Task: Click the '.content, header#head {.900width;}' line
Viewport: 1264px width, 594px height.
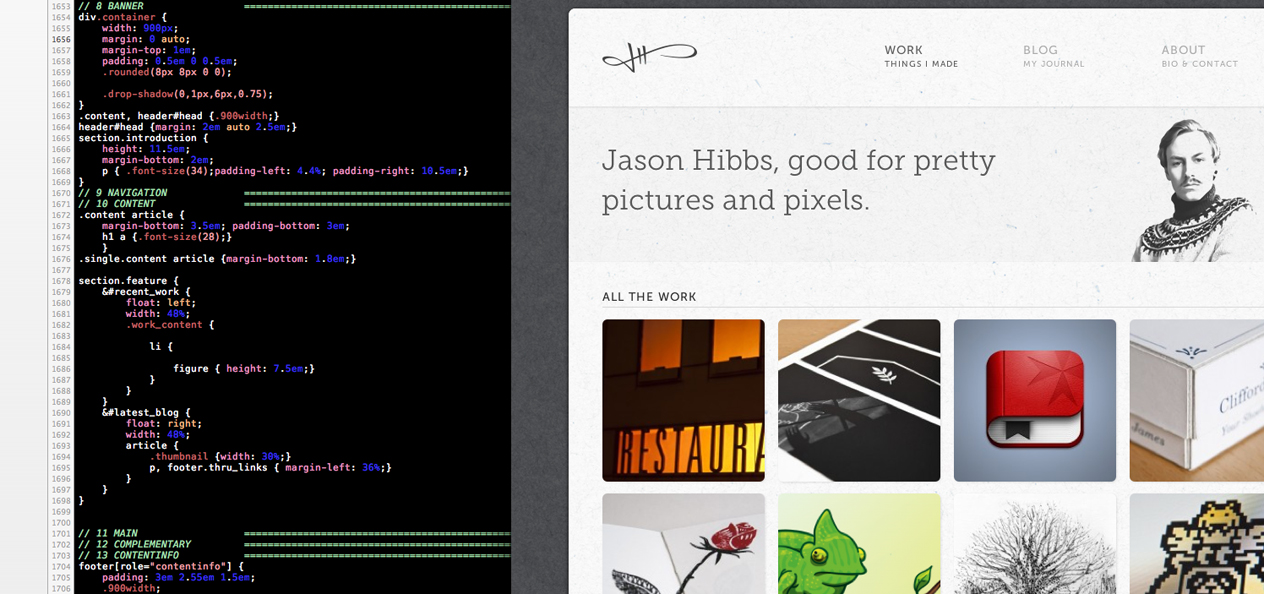Action: click(x=178, y=116)
